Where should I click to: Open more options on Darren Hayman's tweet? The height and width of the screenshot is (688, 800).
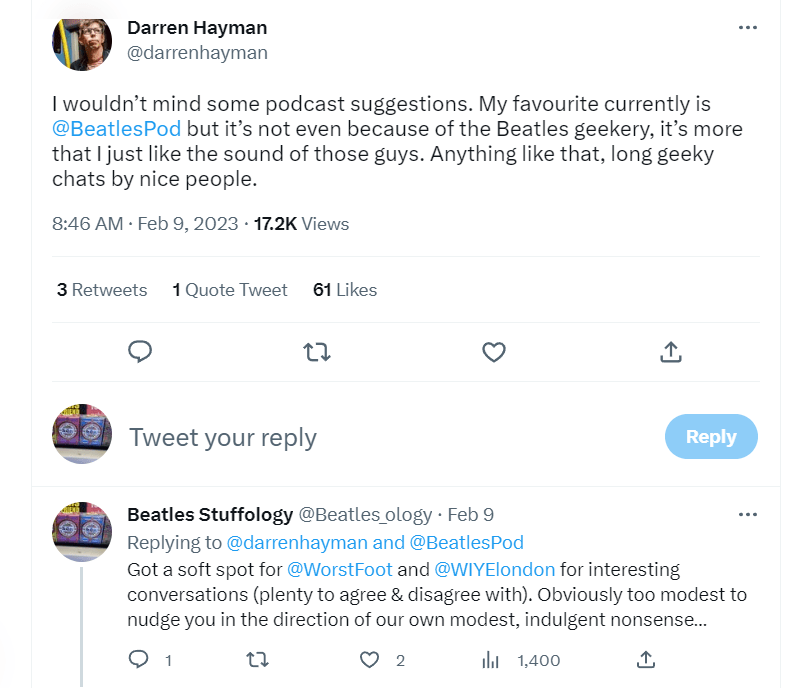747,28
